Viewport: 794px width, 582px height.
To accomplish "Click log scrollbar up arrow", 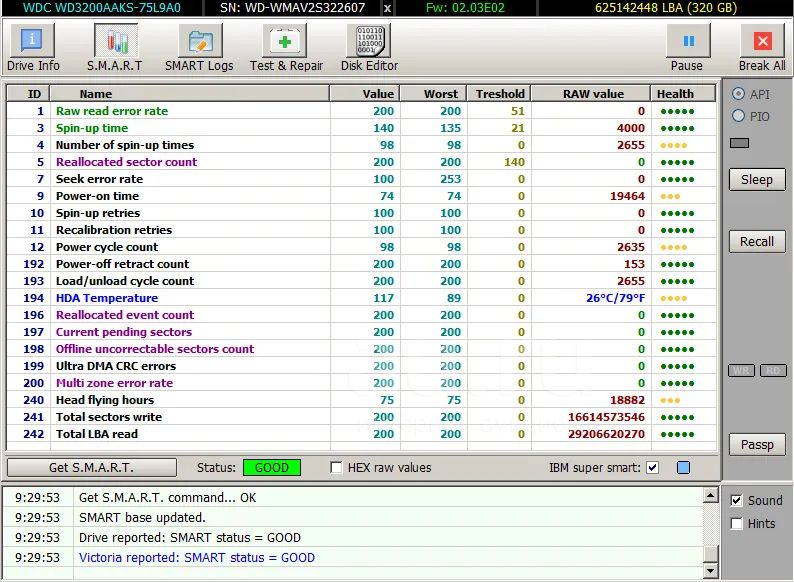I will tap(711, 495).
